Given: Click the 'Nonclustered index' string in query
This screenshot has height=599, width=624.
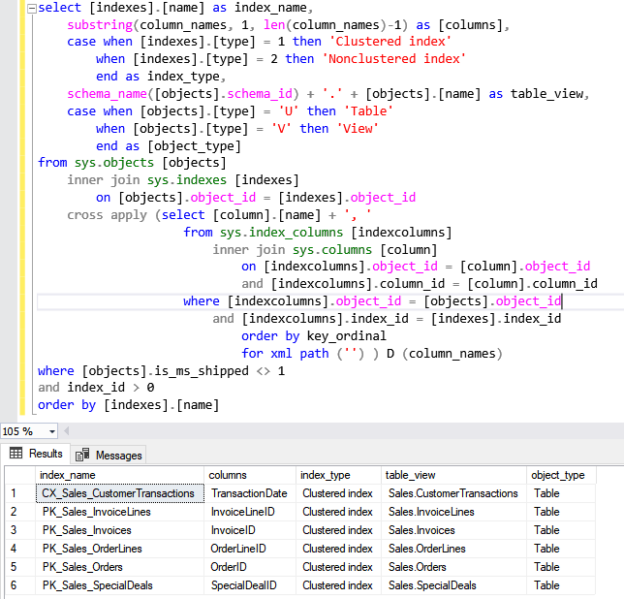Looking at the screenshot, I should pos(394,59).
